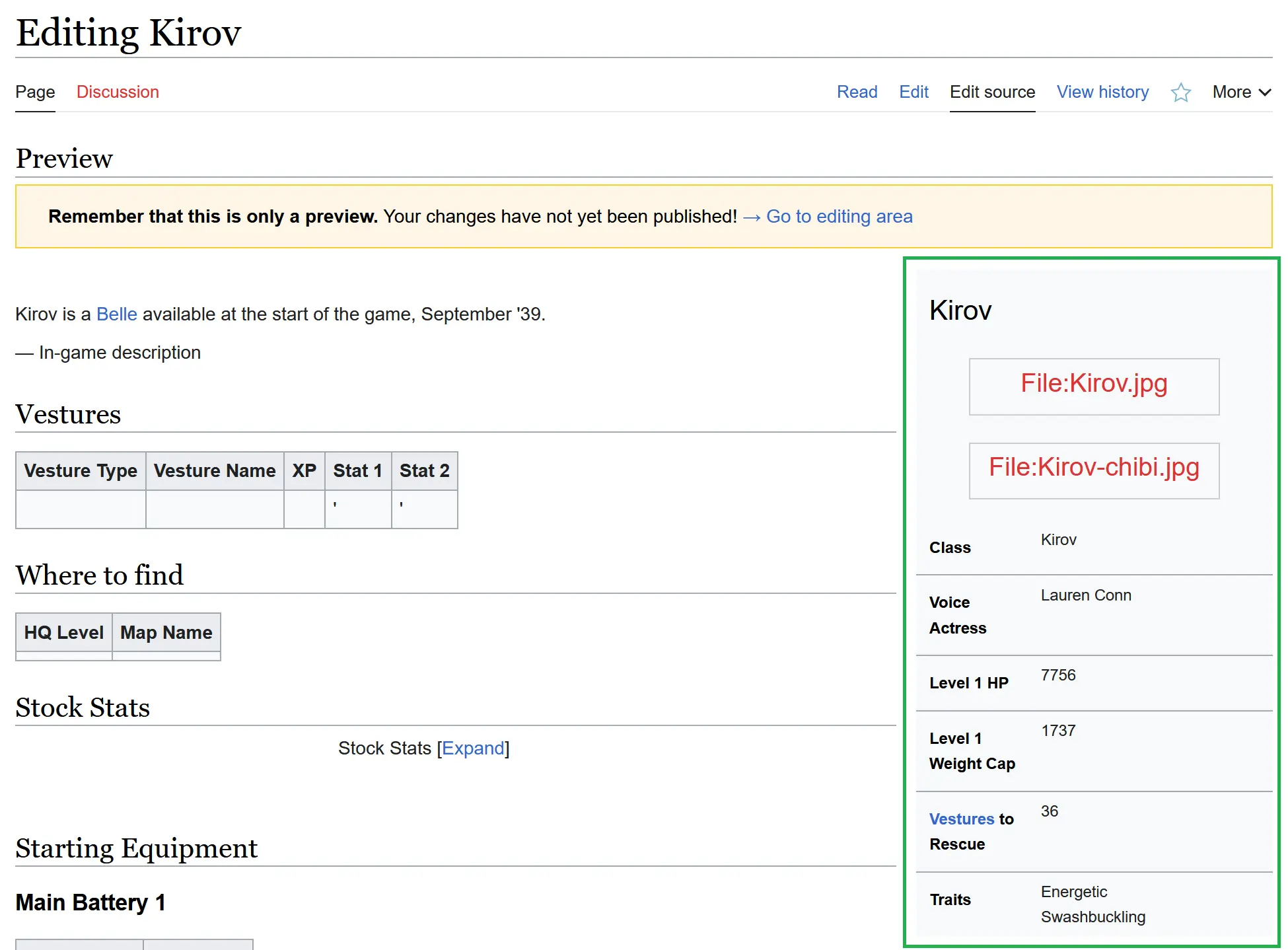Click the Map Name column header

tap(166, 633)
